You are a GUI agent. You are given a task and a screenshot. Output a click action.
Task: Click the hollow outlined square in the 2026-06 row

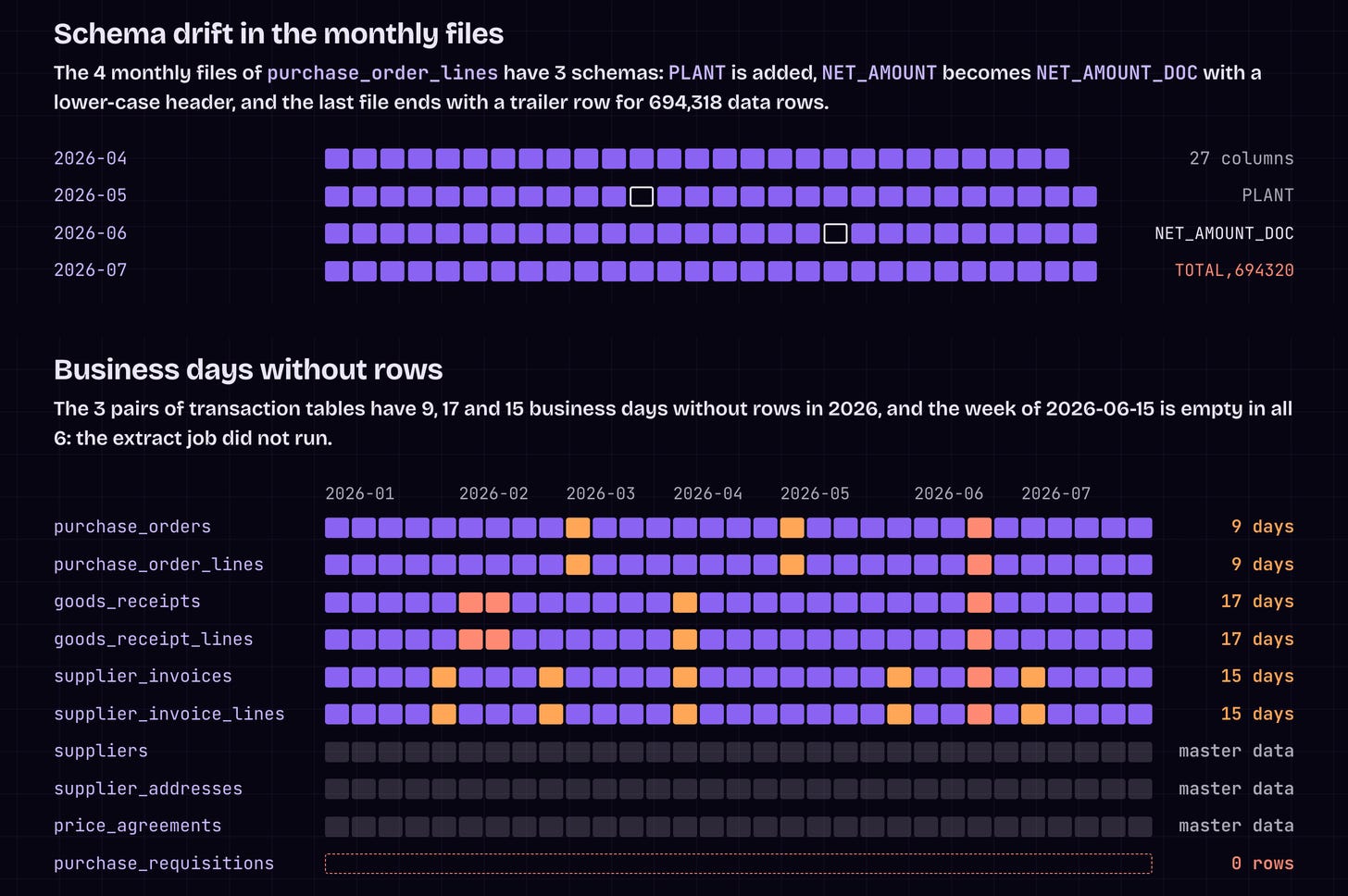pos(835,233)
